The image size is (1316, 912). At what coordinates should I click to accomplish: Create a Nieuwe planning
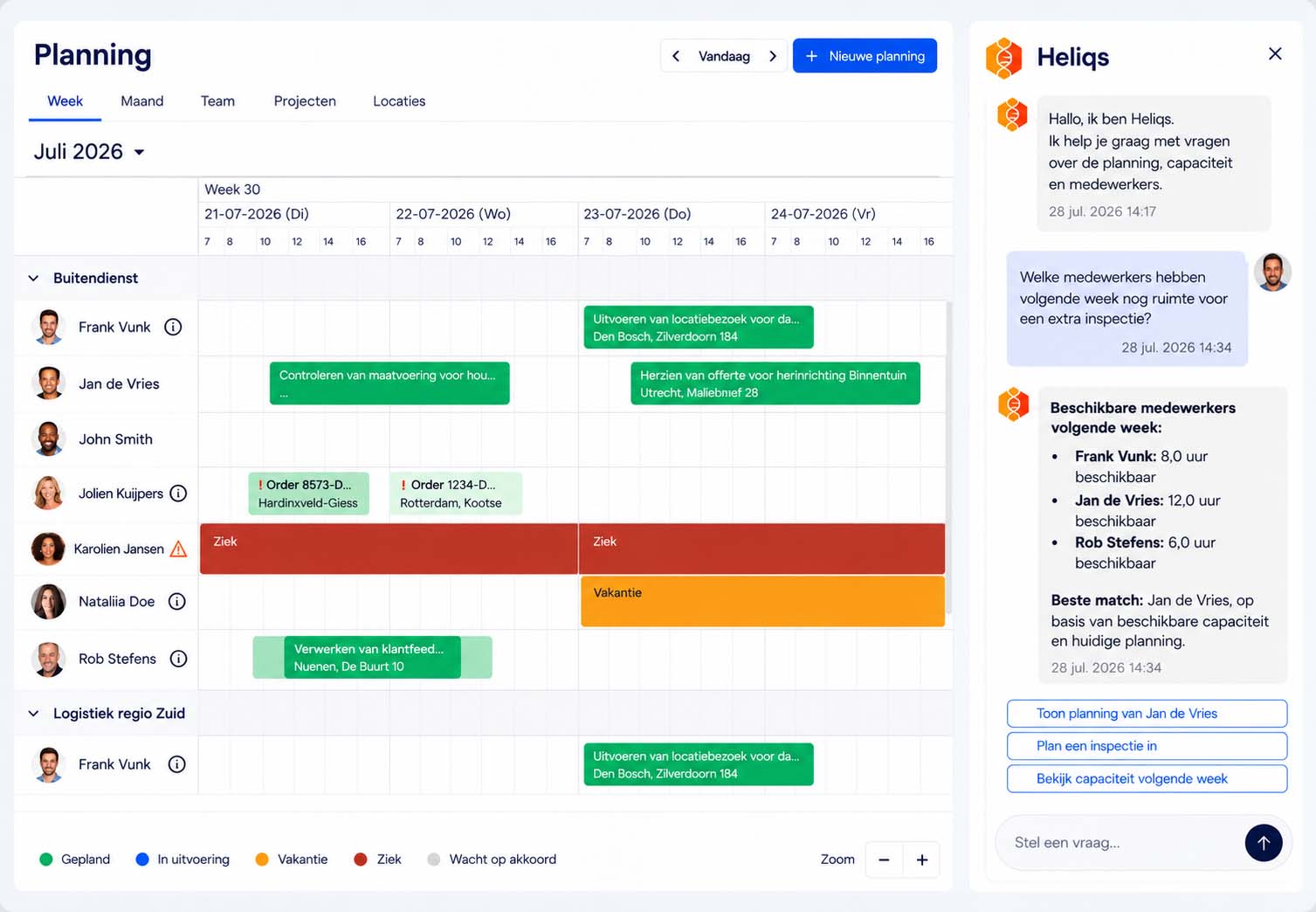click(x=865, y=56)
